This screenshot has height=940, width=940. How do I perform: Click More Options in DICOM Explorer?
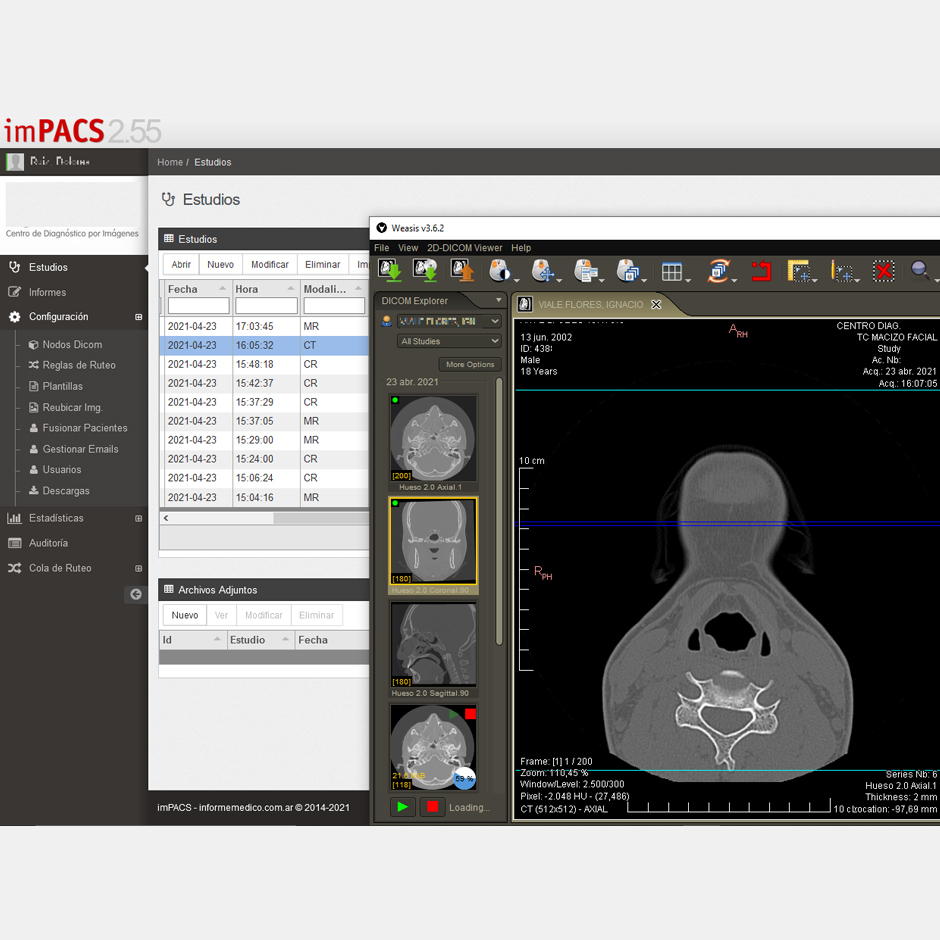click(x=470, y=365)
